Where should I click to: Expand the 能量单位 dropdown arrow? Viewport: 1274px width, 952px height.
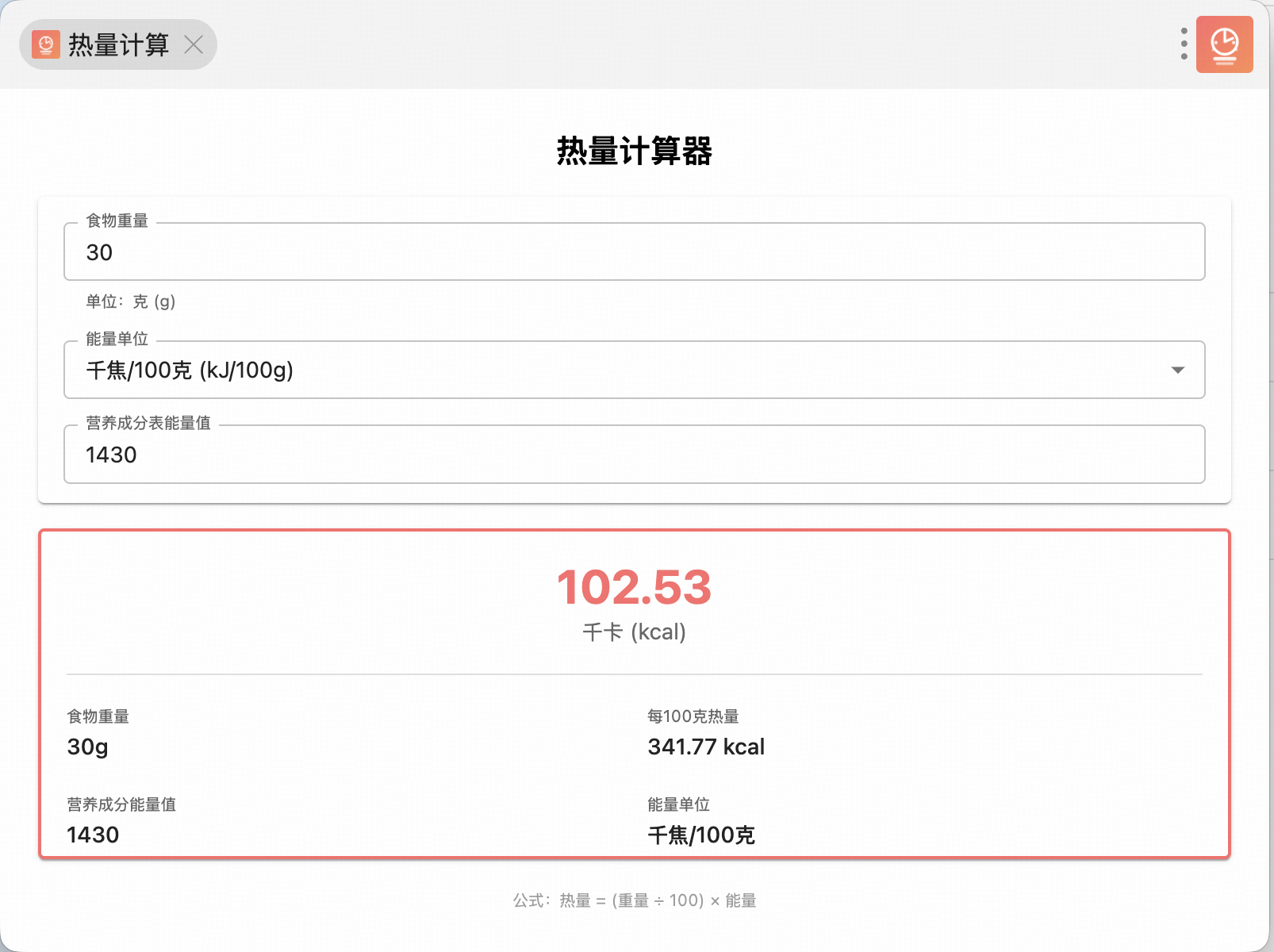click(1177, 370)
